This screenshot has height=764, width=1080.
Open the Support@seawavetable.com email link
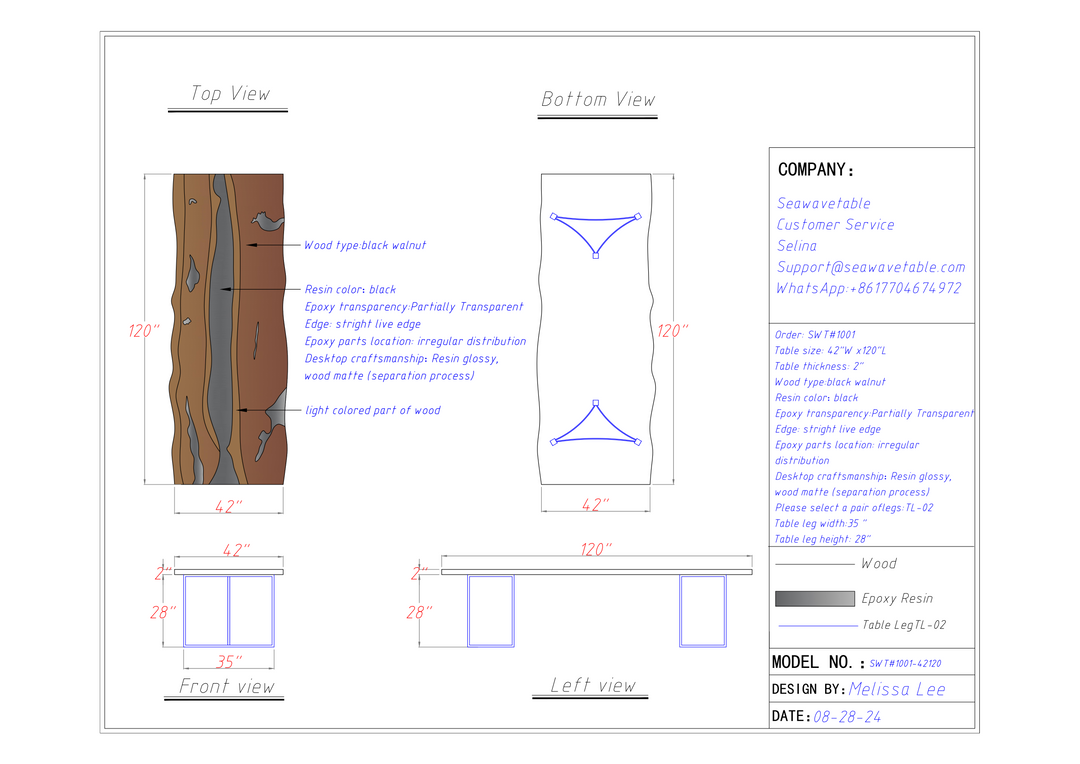coord(871,267)
